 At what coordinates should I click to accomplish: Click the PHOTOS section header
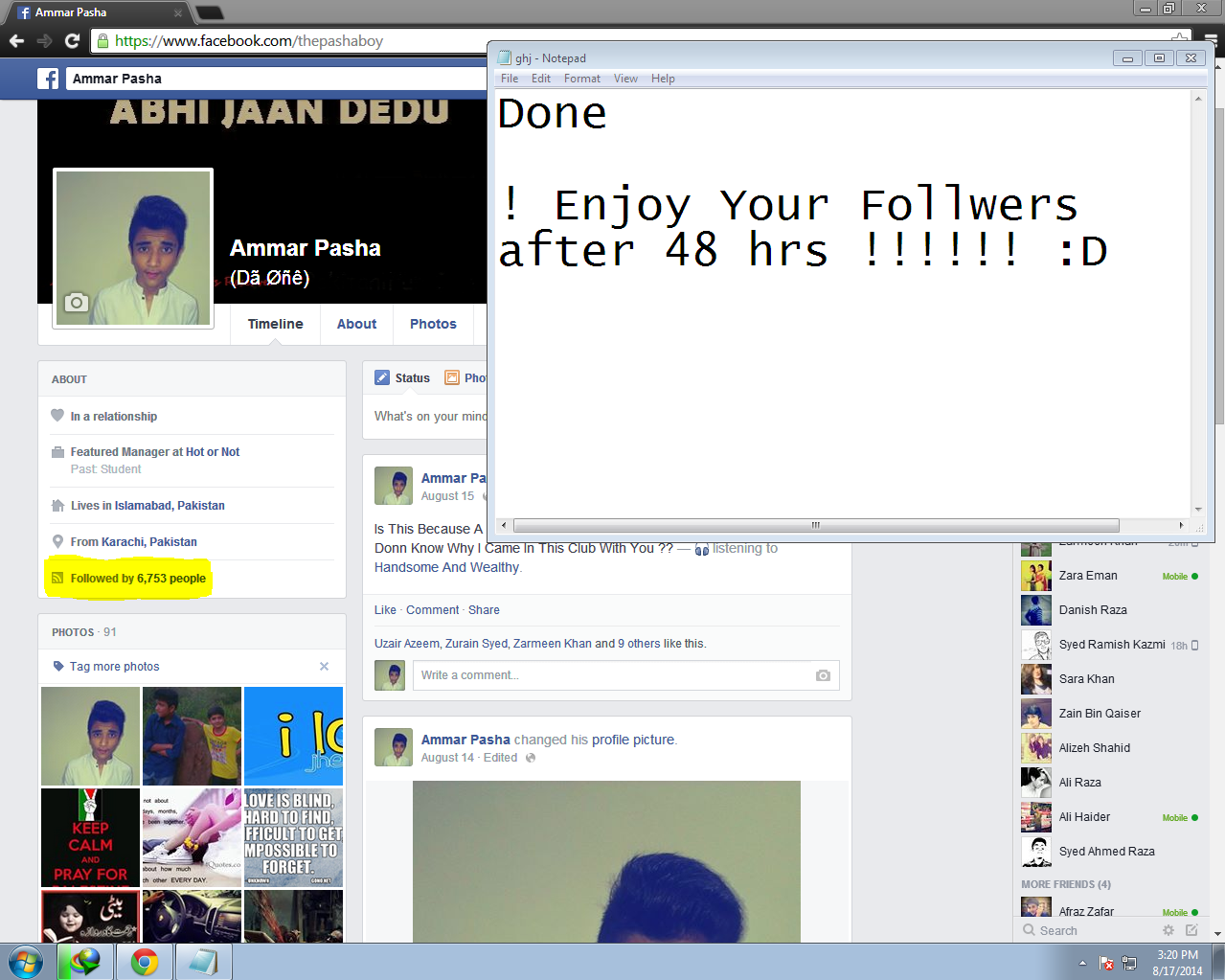73,632
